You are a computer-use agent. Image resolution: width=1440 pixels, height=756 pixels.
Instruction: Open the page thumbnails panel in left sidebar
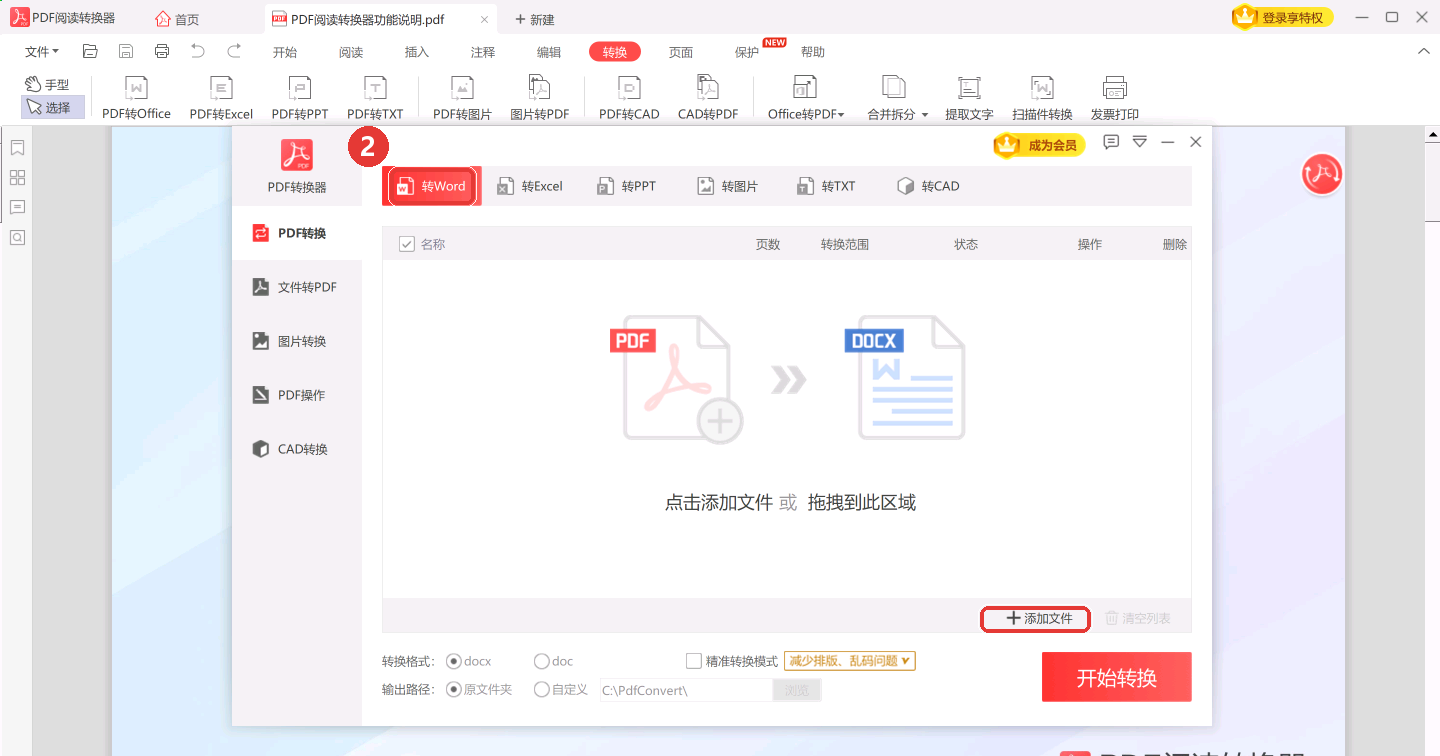17,178
